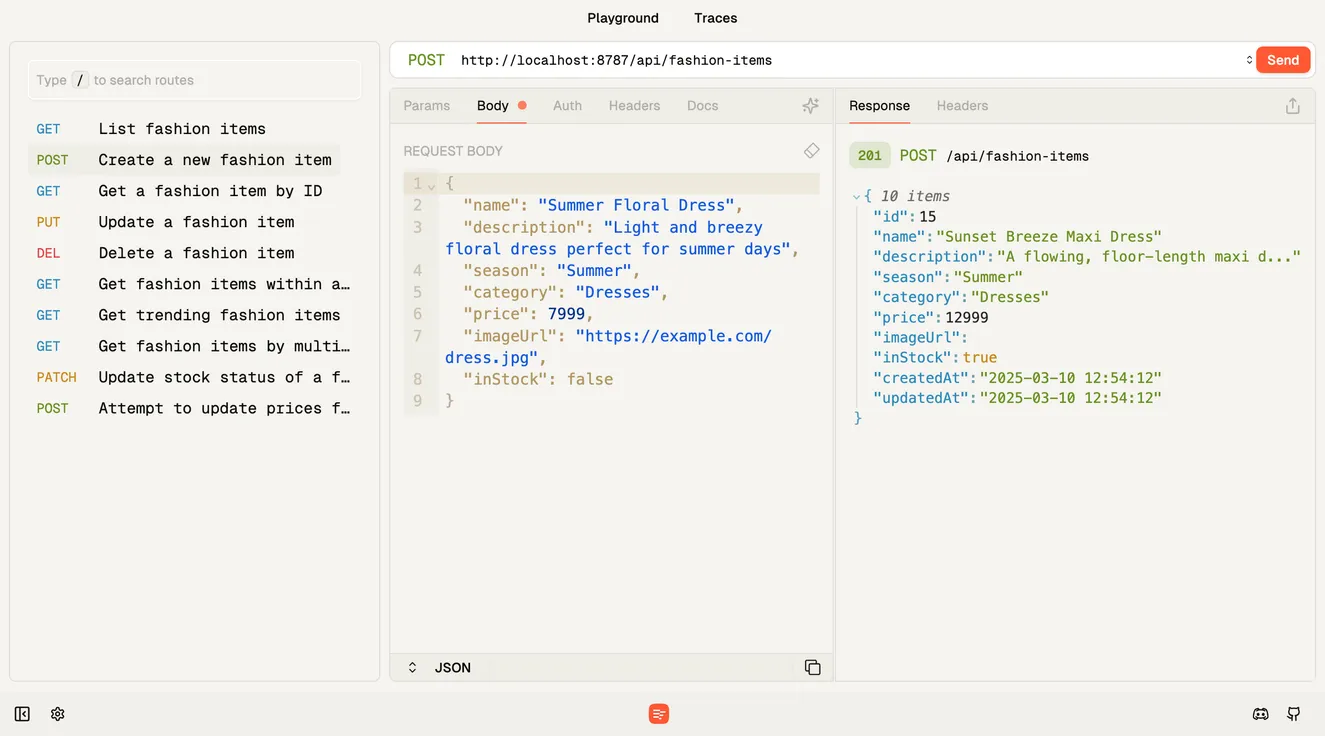Image resolution: width=1325 pixels, height=736 pixels.
Task: Toggle the sidebar panel icon
Action: [x=22, y=714]
